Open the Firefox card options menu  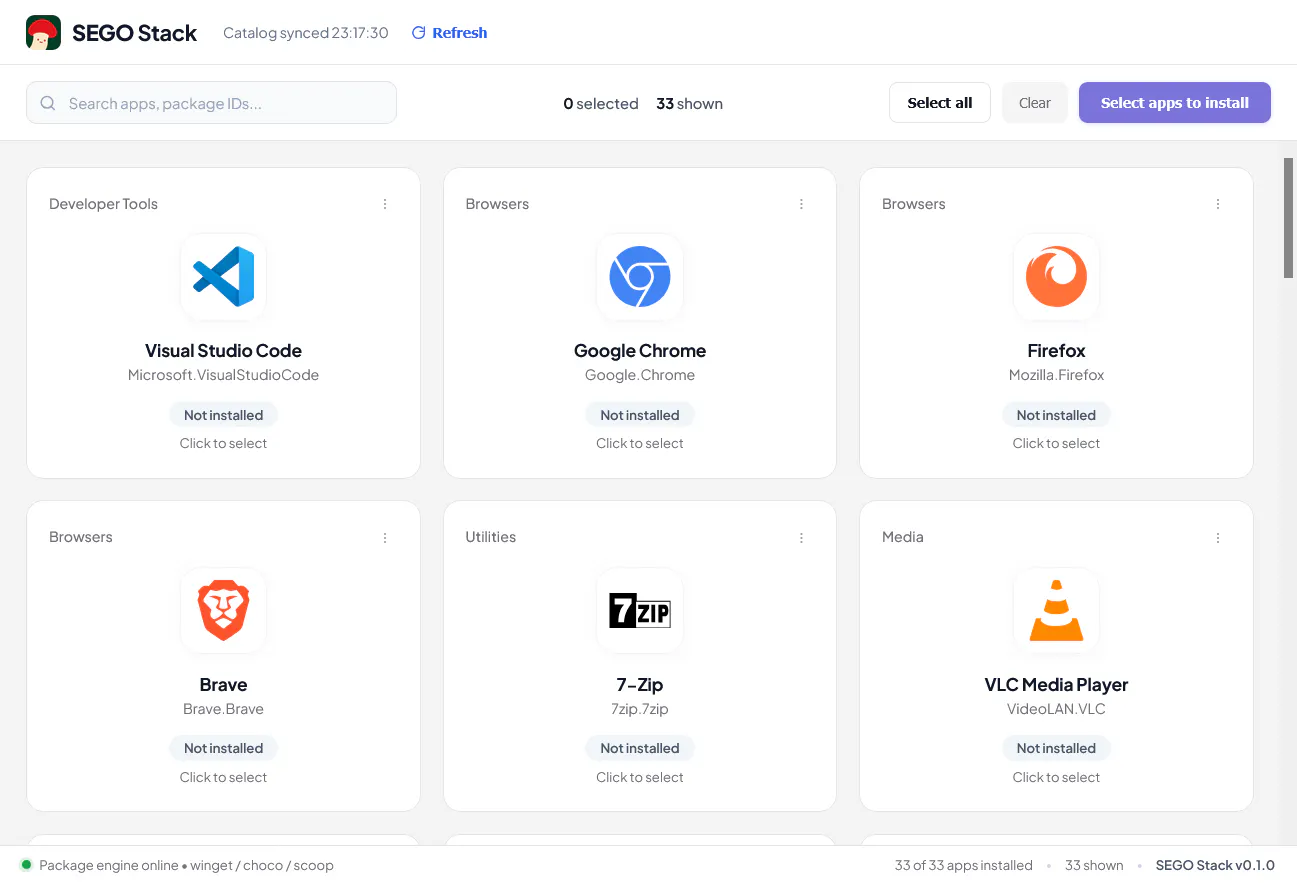pos(1218,204)
